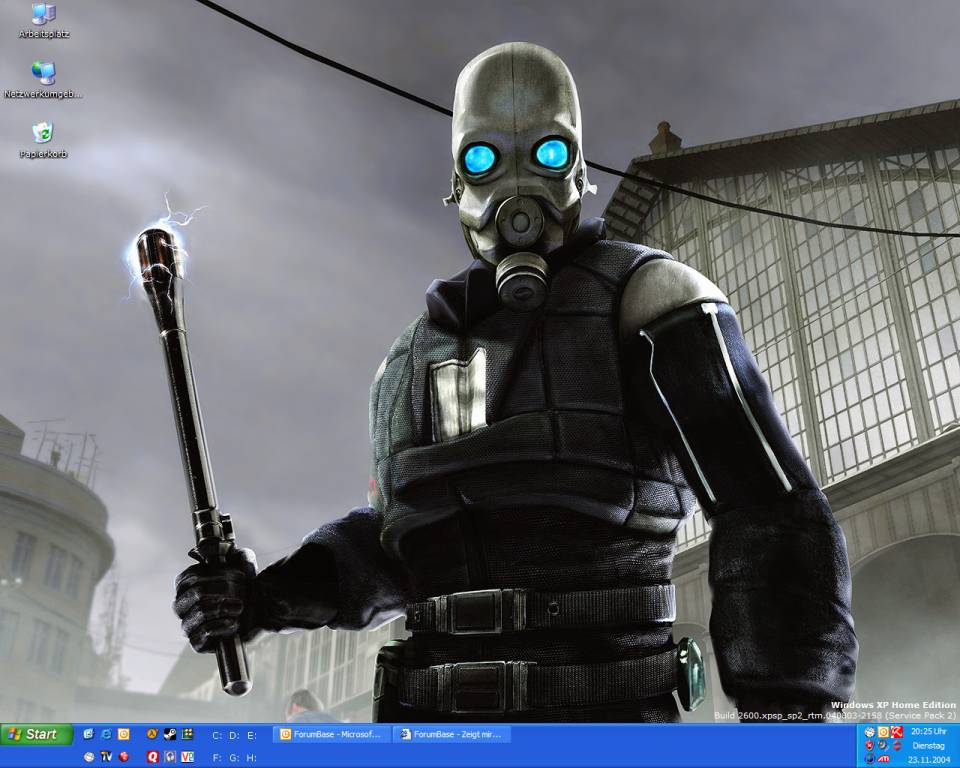The width and height of the screenshot is (960, 768).
Task: Launch Half-Life from the quick launch bar
Action: (x=152, y=734)
